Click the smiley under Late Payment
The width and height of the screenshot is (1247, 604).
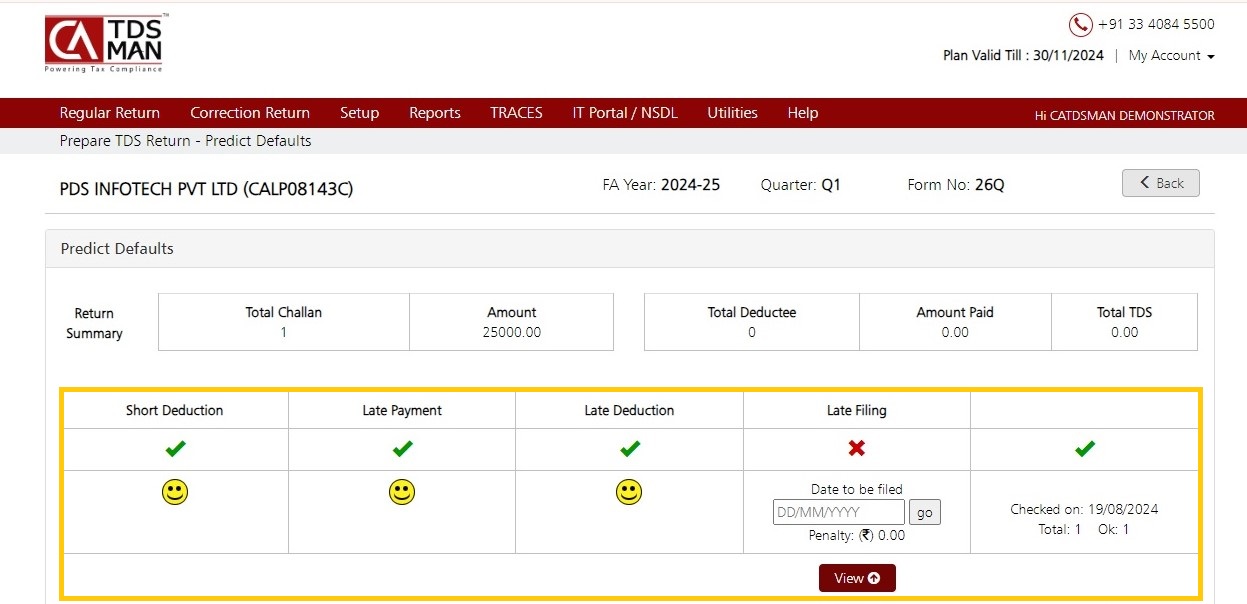[402, 492]
